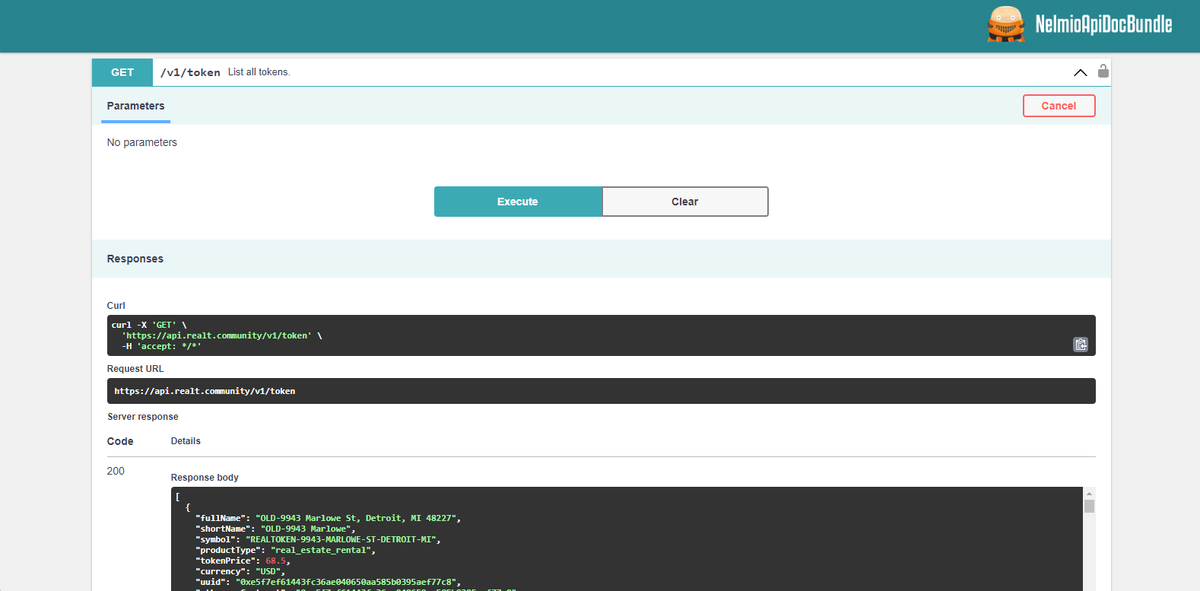Image resolution: width=1200 pixels, height=591 pixels.
Task: Click the 'No parameters' text
Action: coord(142,142)
